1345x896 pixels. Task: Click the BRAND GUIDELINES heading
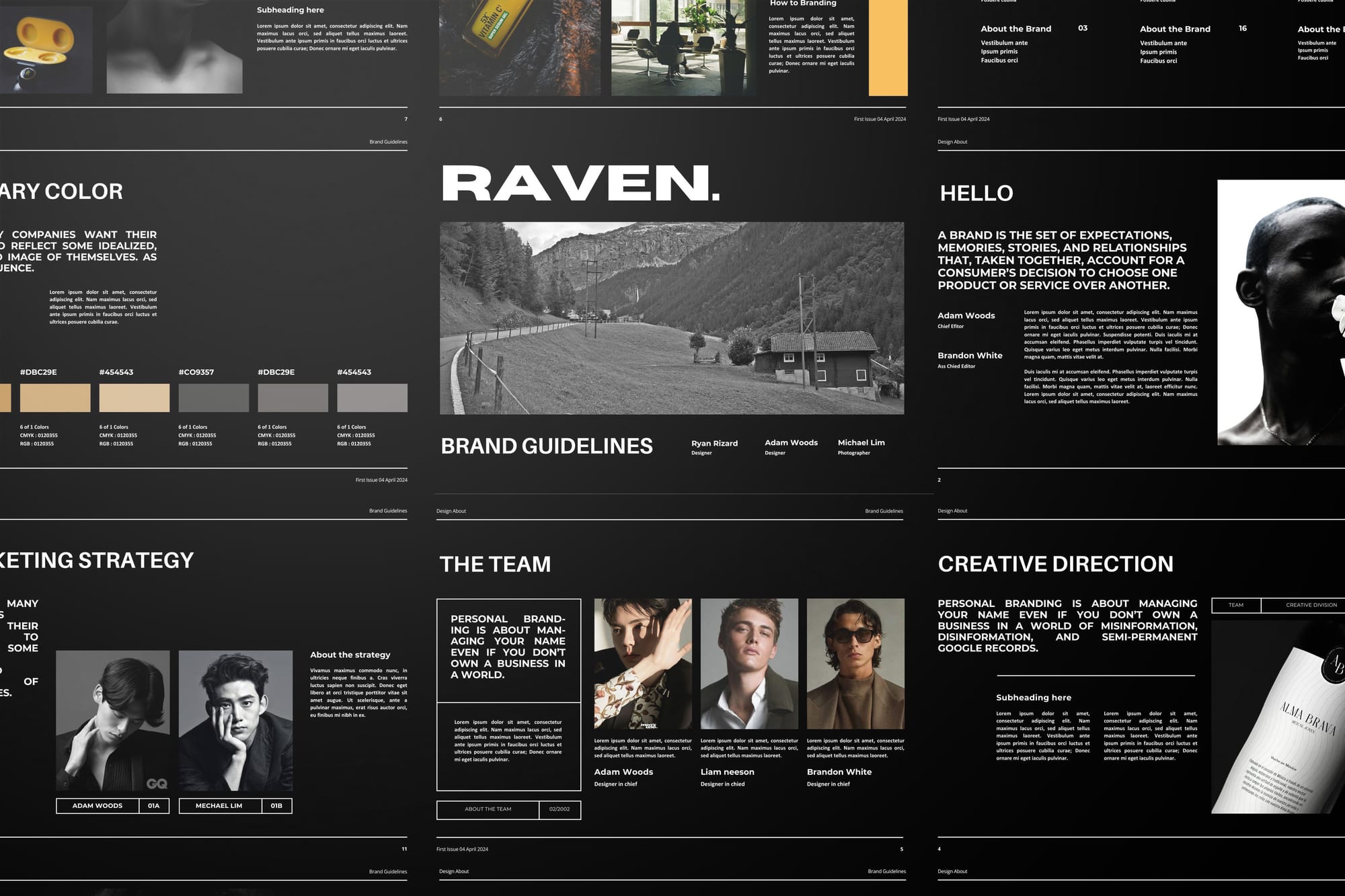point(547,446)
